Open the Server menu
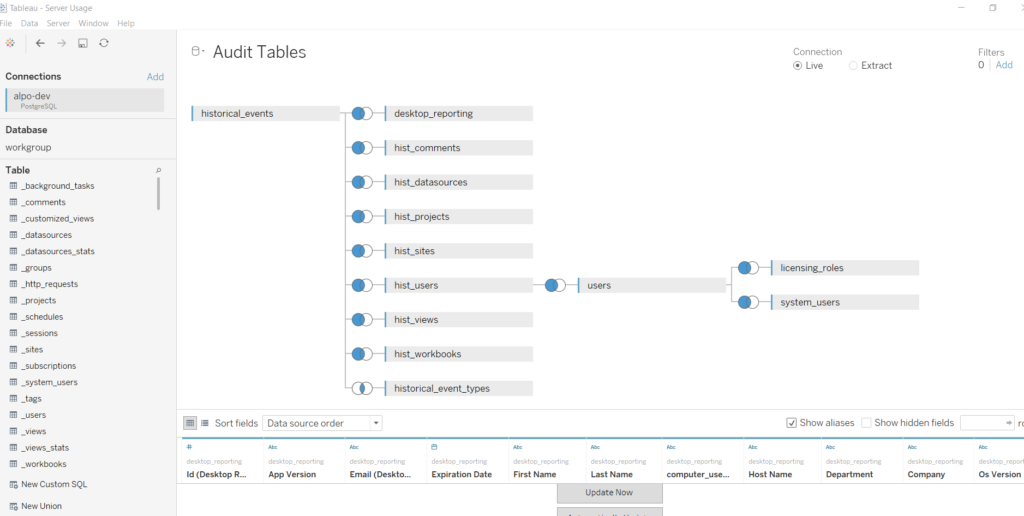 [x=58, y=23]
